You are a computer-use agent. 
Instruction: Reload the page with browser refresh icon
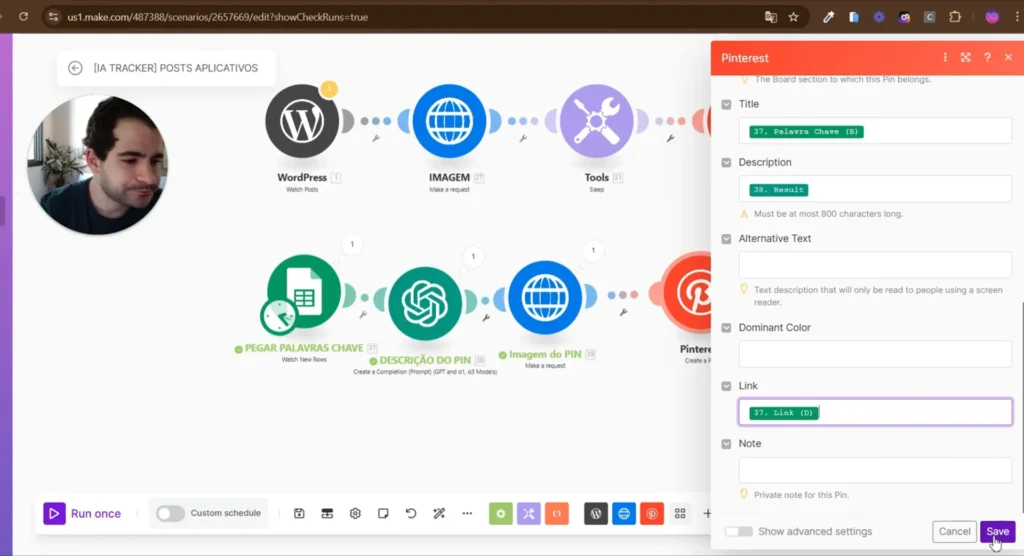[x=24, y=17]
